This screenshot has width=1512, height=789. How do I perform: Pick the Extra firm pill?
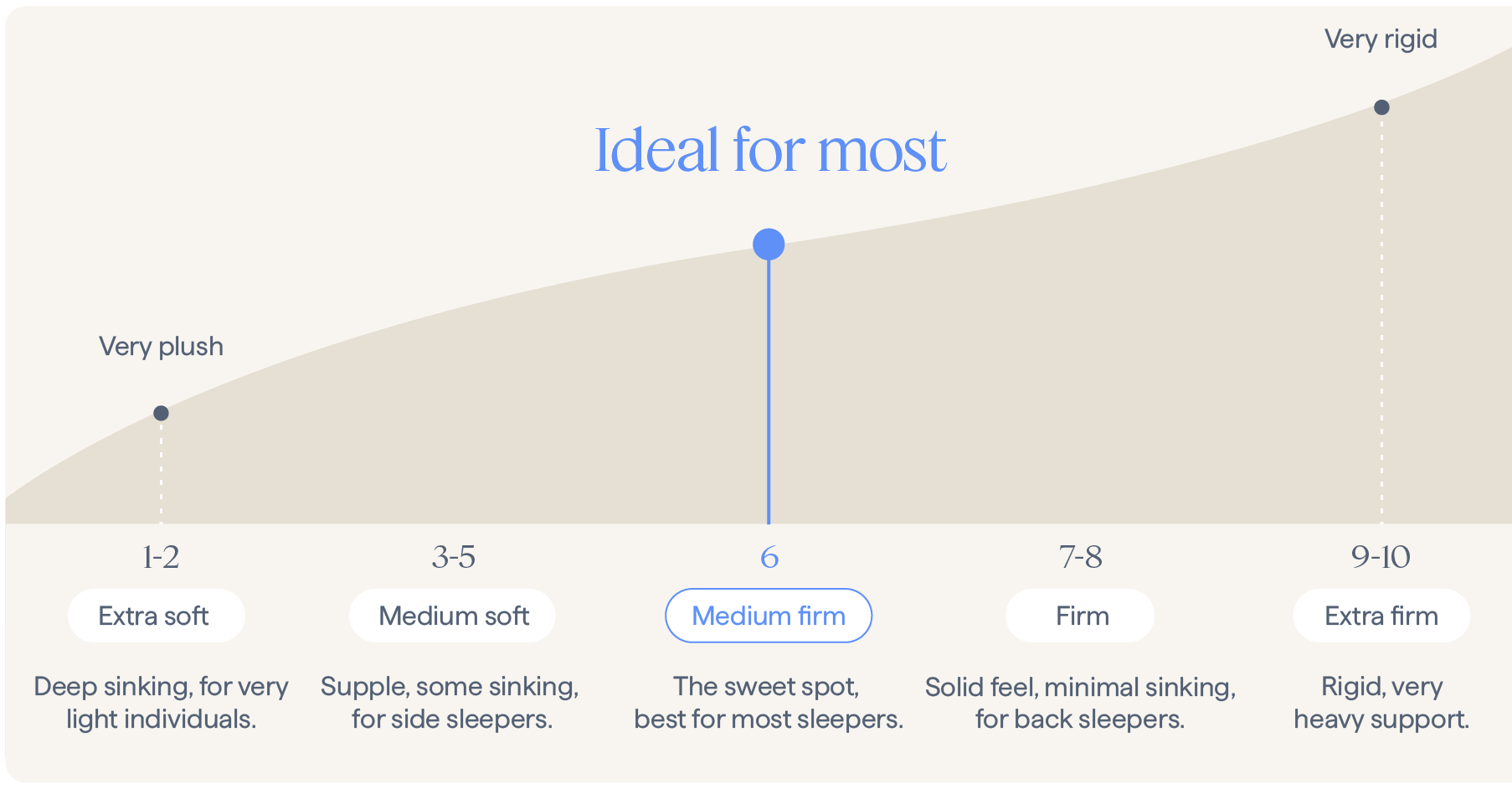(1381, 616)
